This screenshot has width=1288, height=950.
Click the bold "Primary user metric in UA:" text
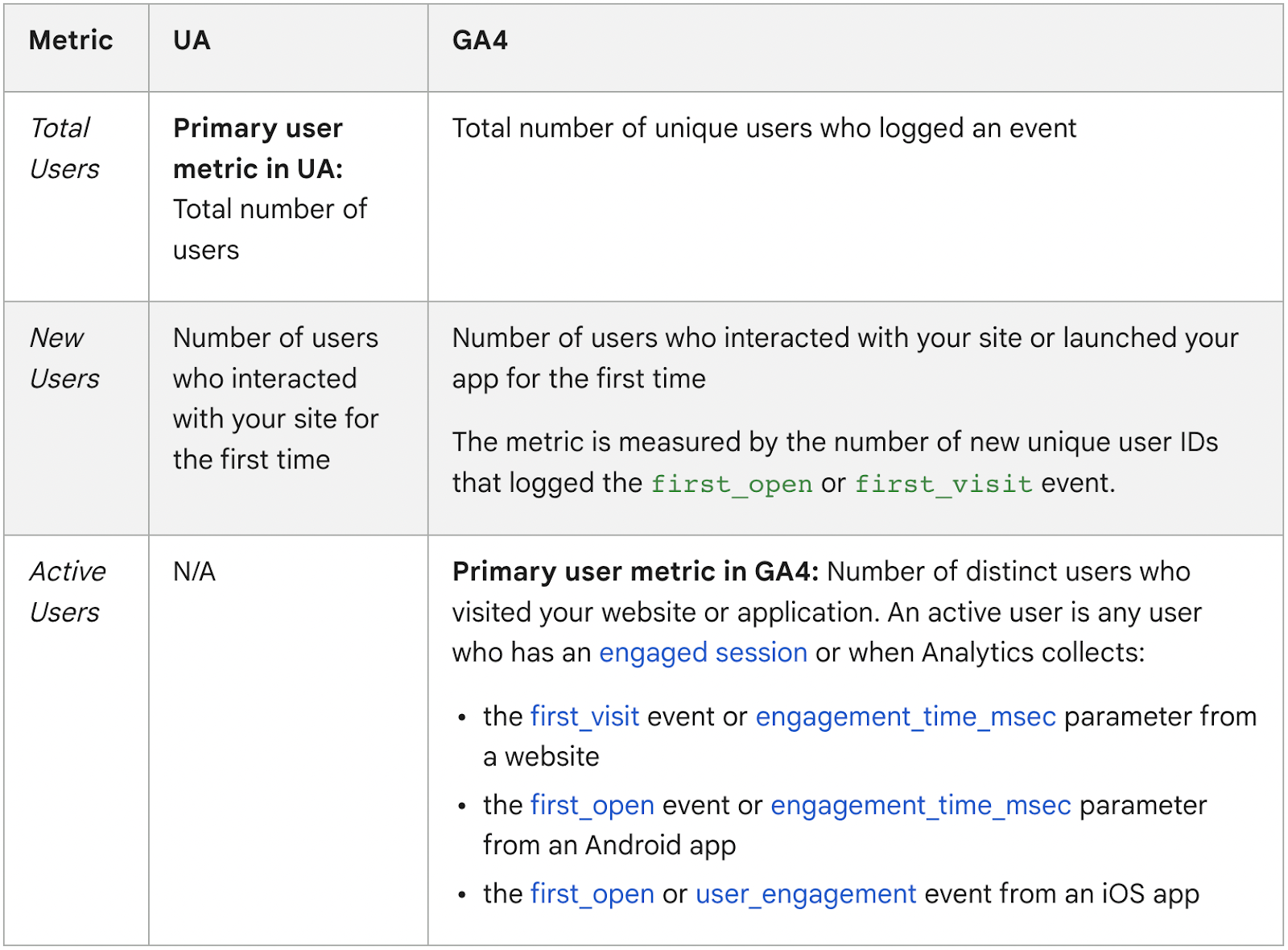(x=258, y=148)
